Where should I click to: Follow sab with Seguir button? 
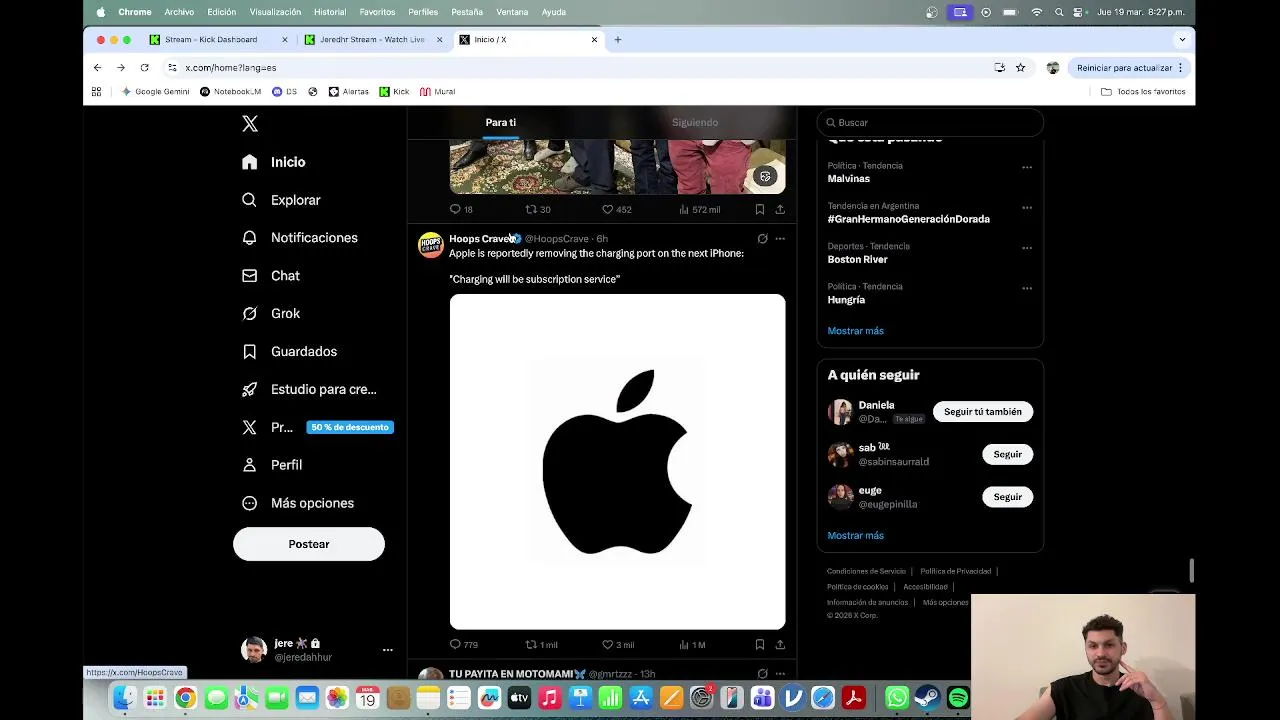[1008, 454]
